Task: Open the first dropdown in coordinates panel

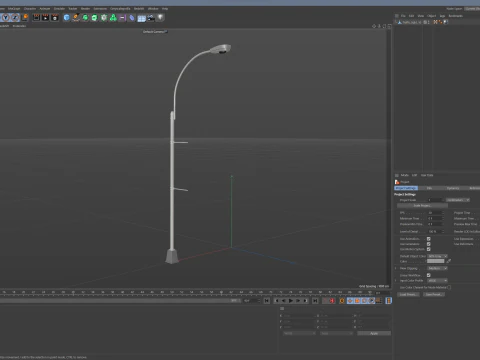Action: (x=299, y=333)
